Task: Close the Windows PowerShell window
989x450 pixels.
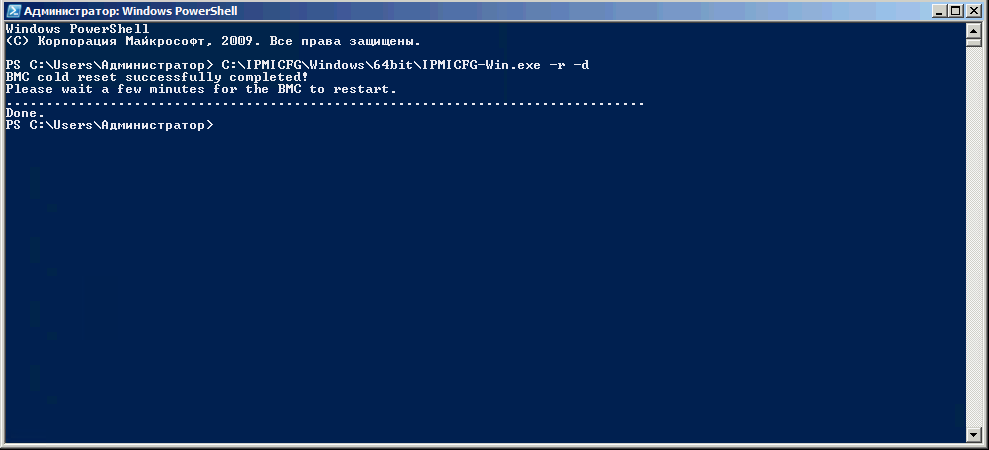Action: [x=974, y=10]
